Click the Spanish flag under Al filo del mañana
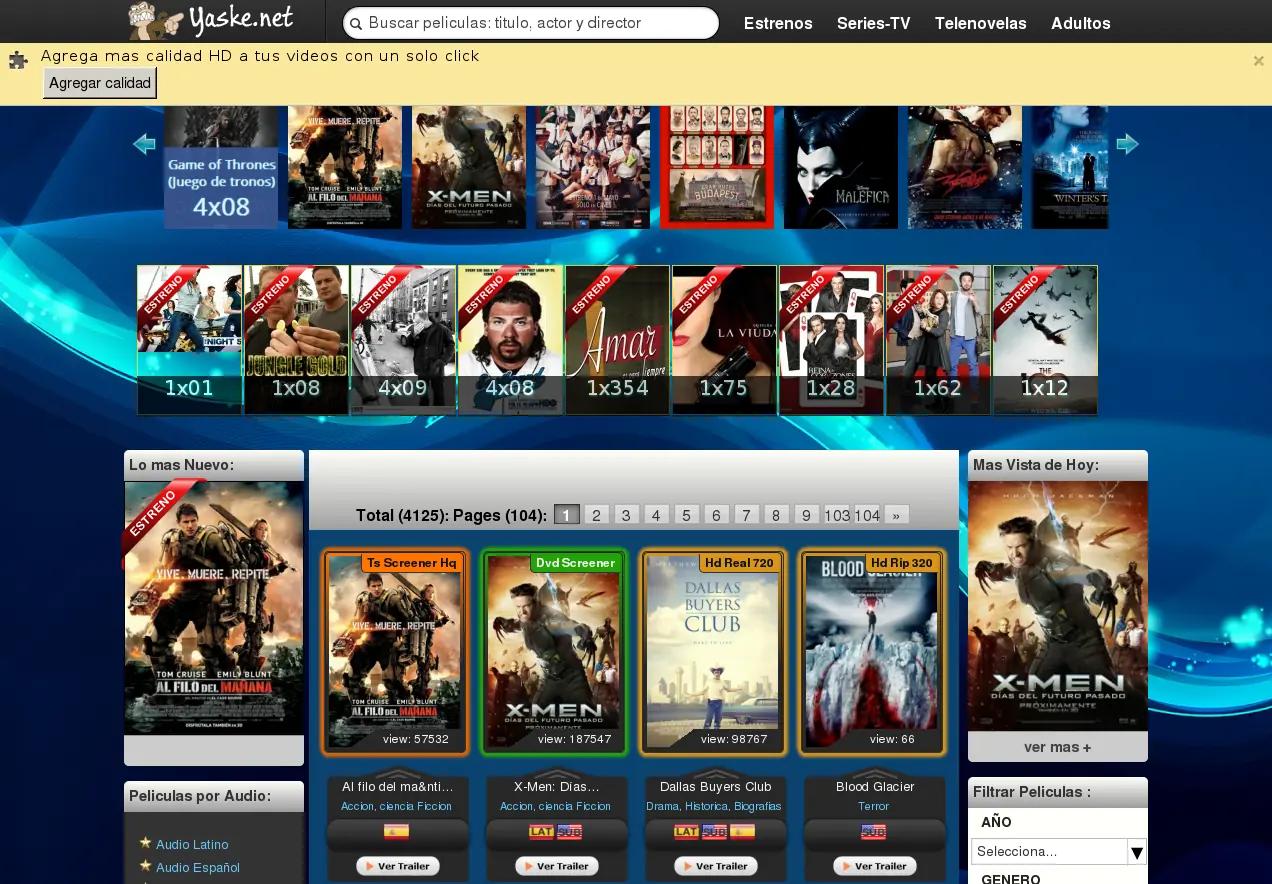The width and height of the screenshot is (1272, 884). [x=397, y=832]
